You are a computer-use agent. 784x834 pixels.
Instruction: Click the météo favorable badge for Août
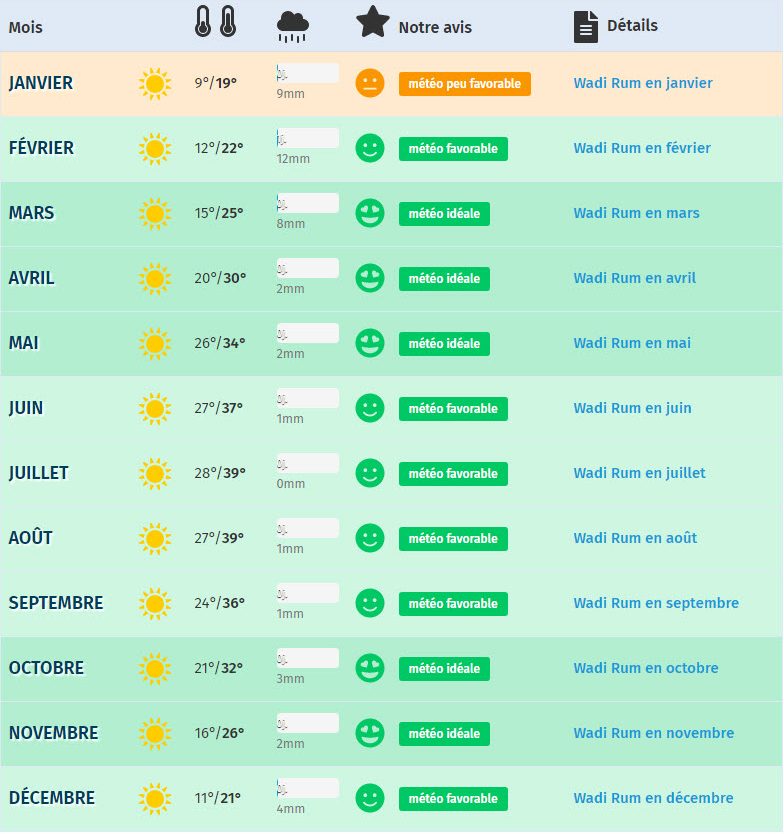tap(453, 539)
